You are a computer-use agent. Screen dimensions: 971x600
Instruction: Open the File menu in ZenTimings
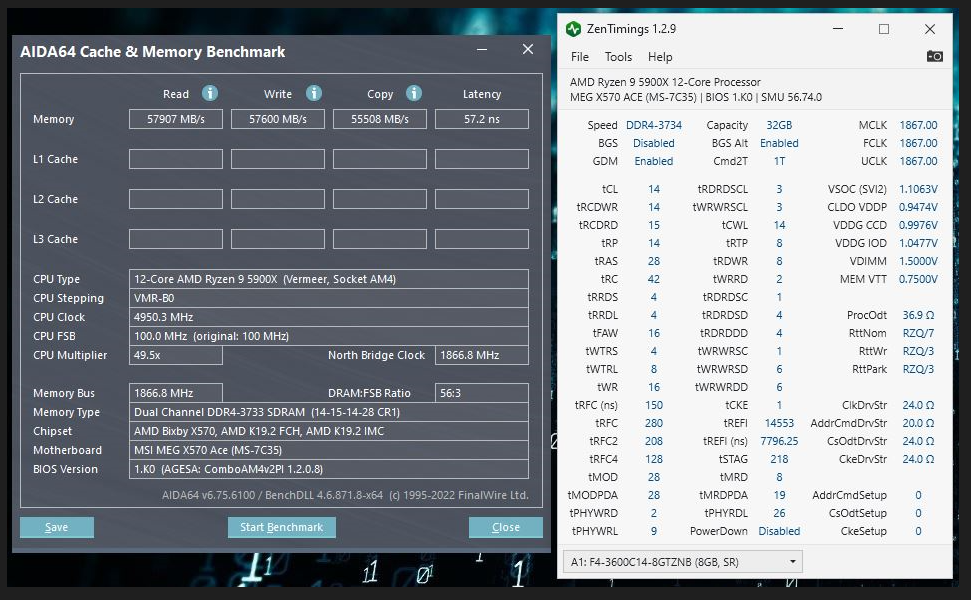[580, 57]
